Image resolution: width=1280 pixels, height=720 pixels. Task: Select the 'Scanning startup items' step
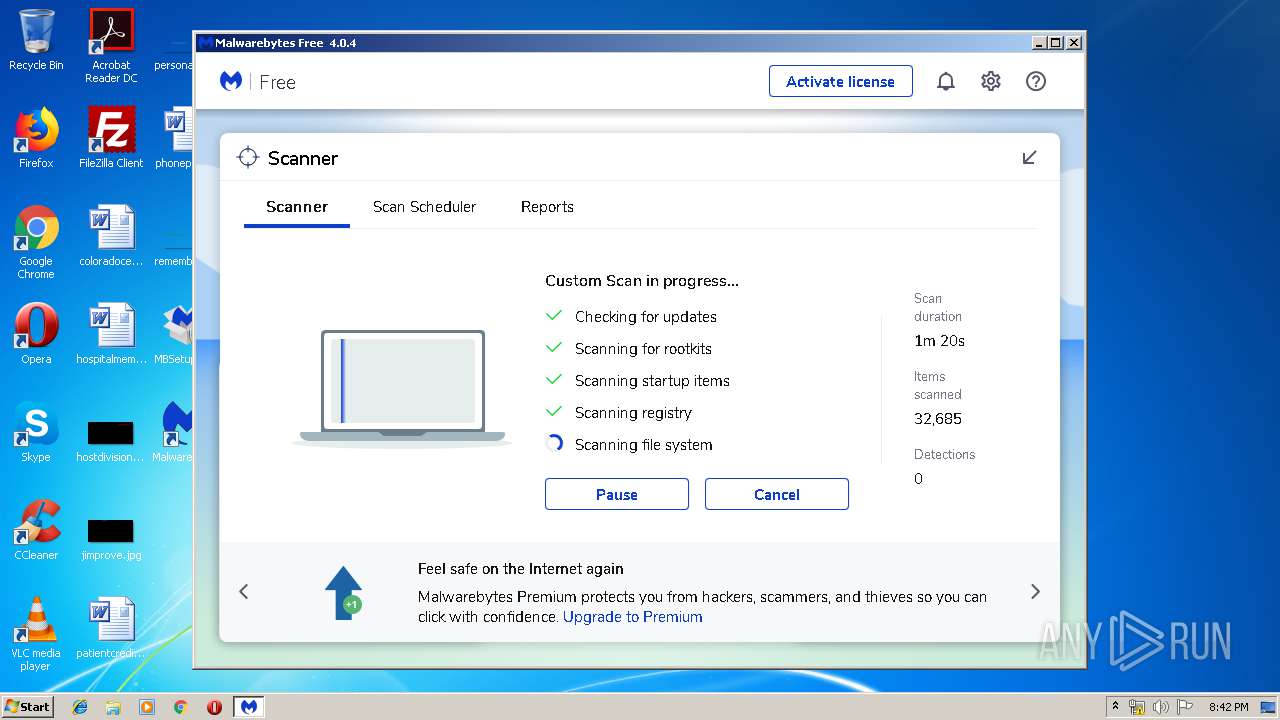click(652, 381)
